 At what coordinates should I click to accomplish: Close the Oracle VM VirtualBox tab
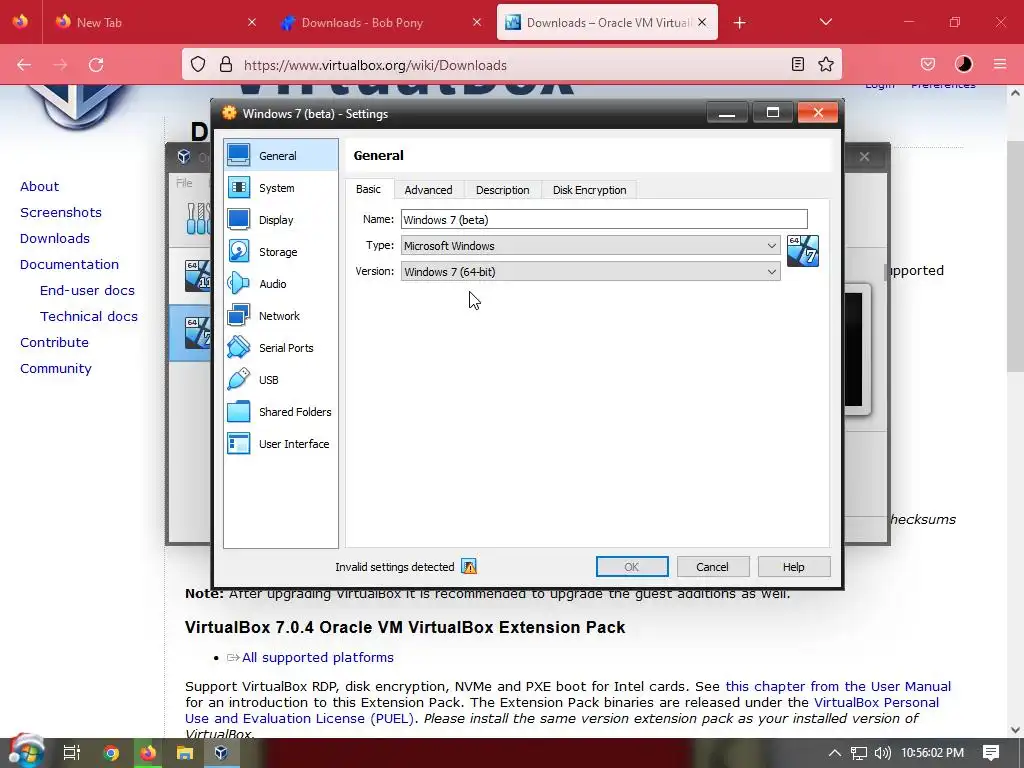point(702,22)
